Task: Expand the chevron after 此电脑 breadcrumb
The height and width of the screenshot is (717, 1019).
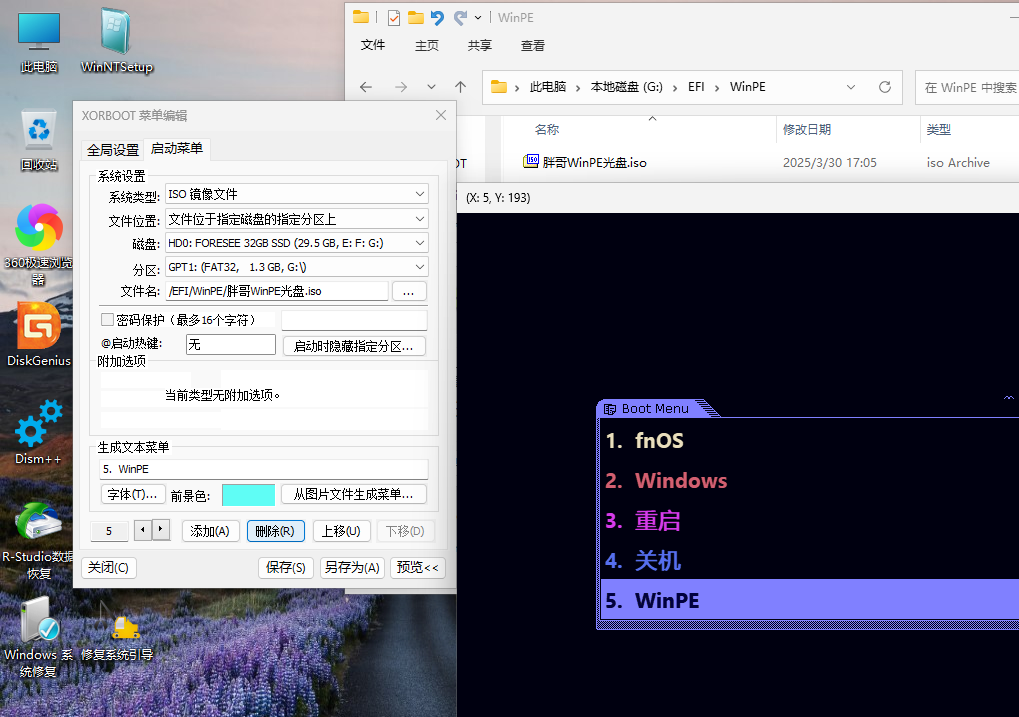Action: tap(577, 88)
